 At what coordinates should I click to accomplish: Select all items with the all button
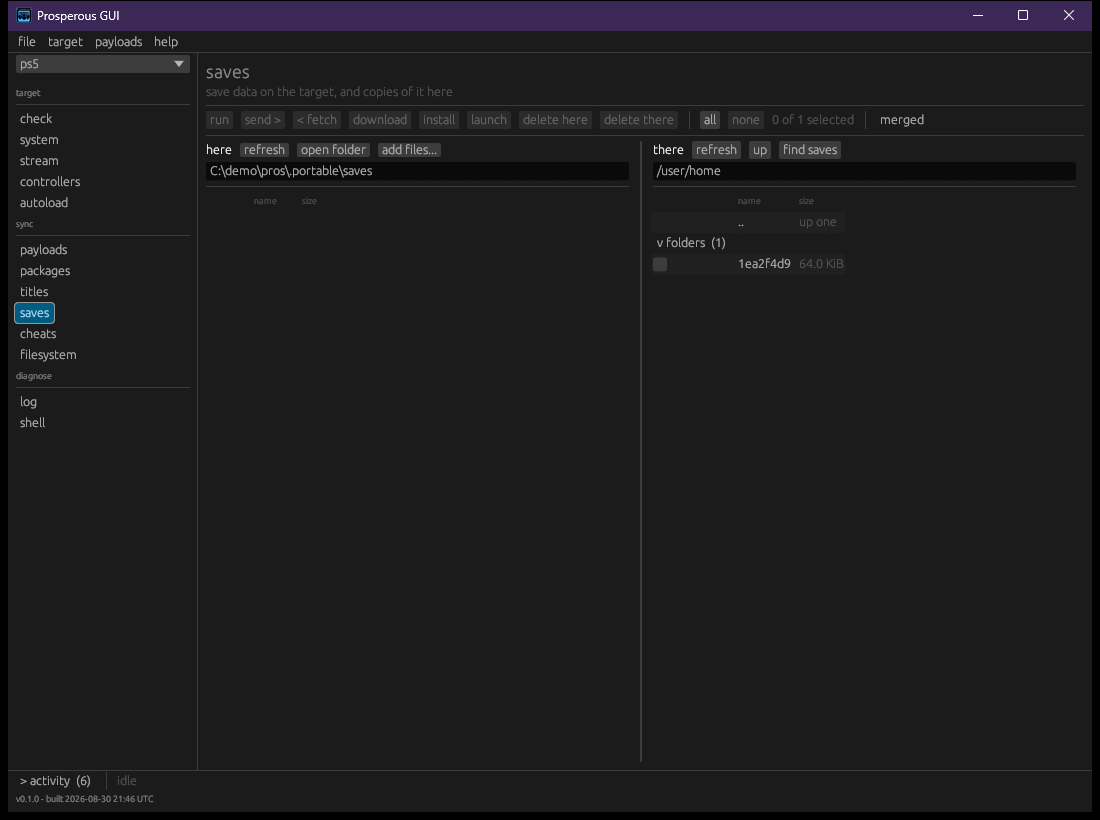[x=710, y=120]
